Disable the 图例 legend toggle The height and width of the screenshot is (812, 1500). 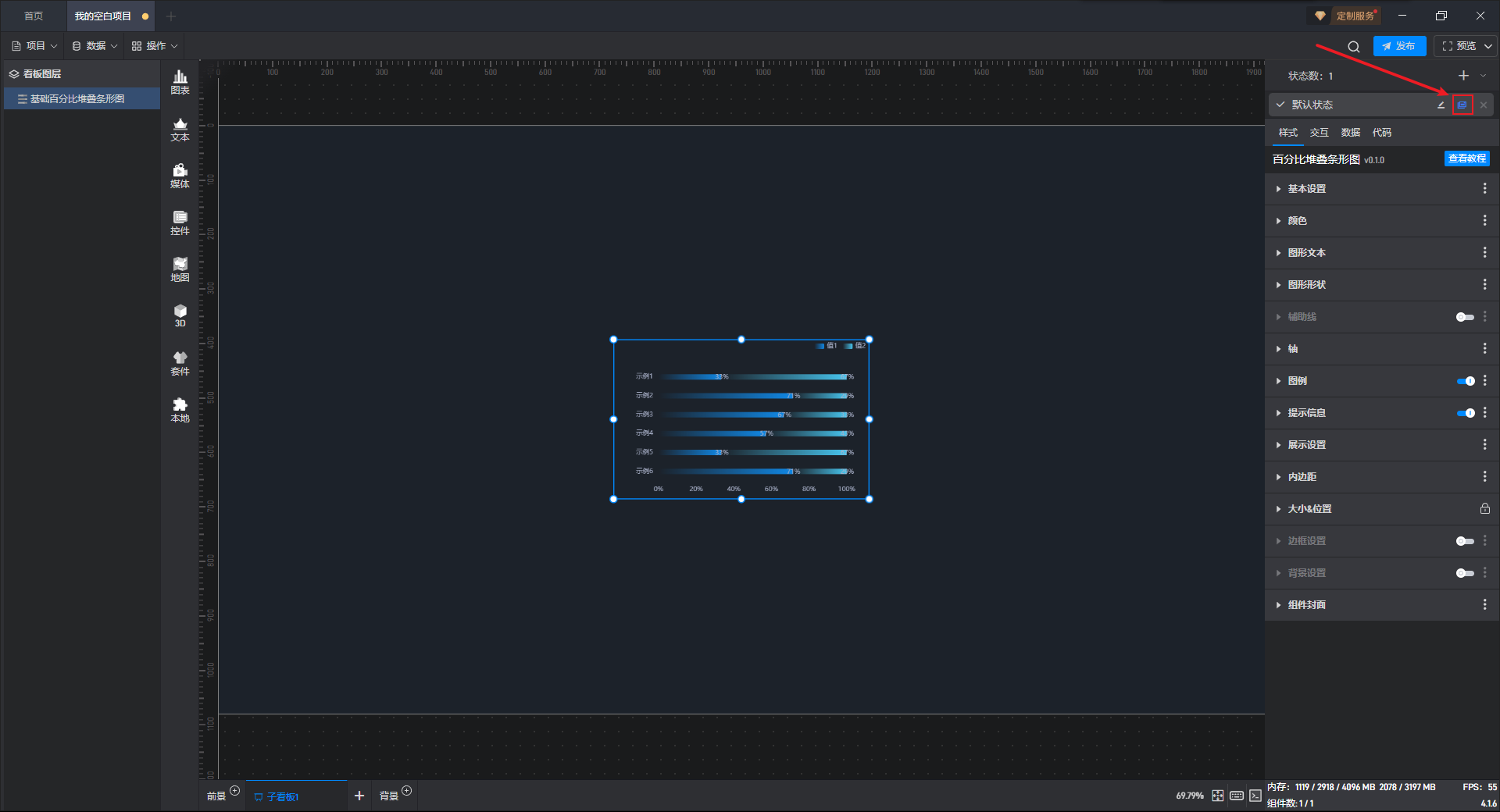1465,381
